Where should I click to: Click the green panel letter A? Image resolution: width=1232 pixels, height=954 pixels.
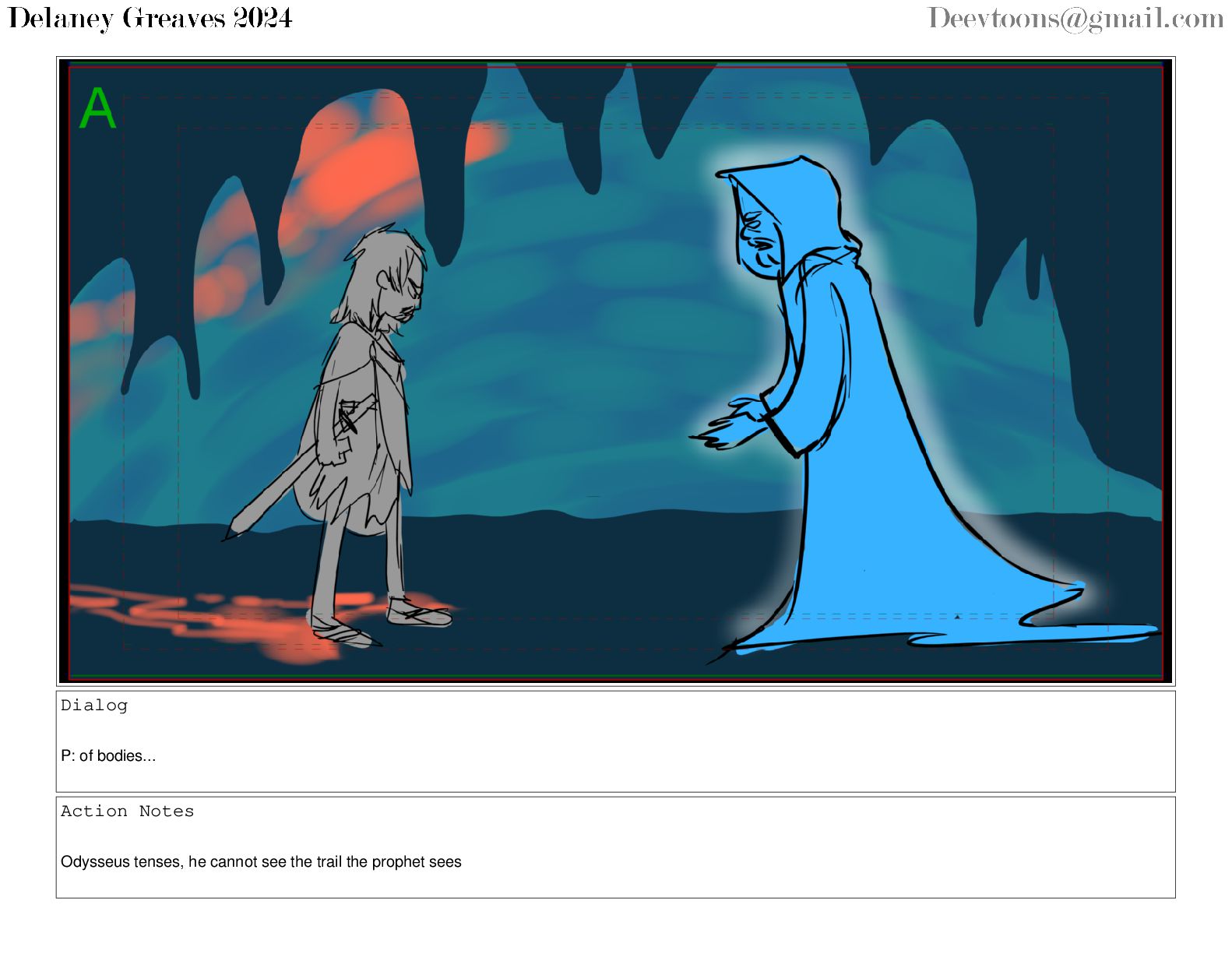tap(98, 108)
